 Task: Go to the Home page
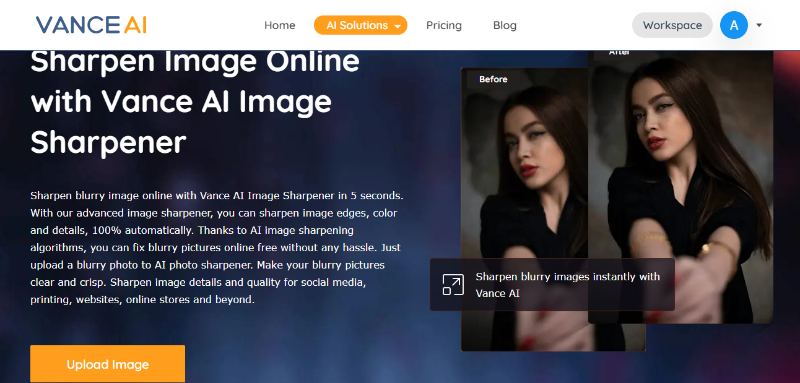(x=280, y=25)
